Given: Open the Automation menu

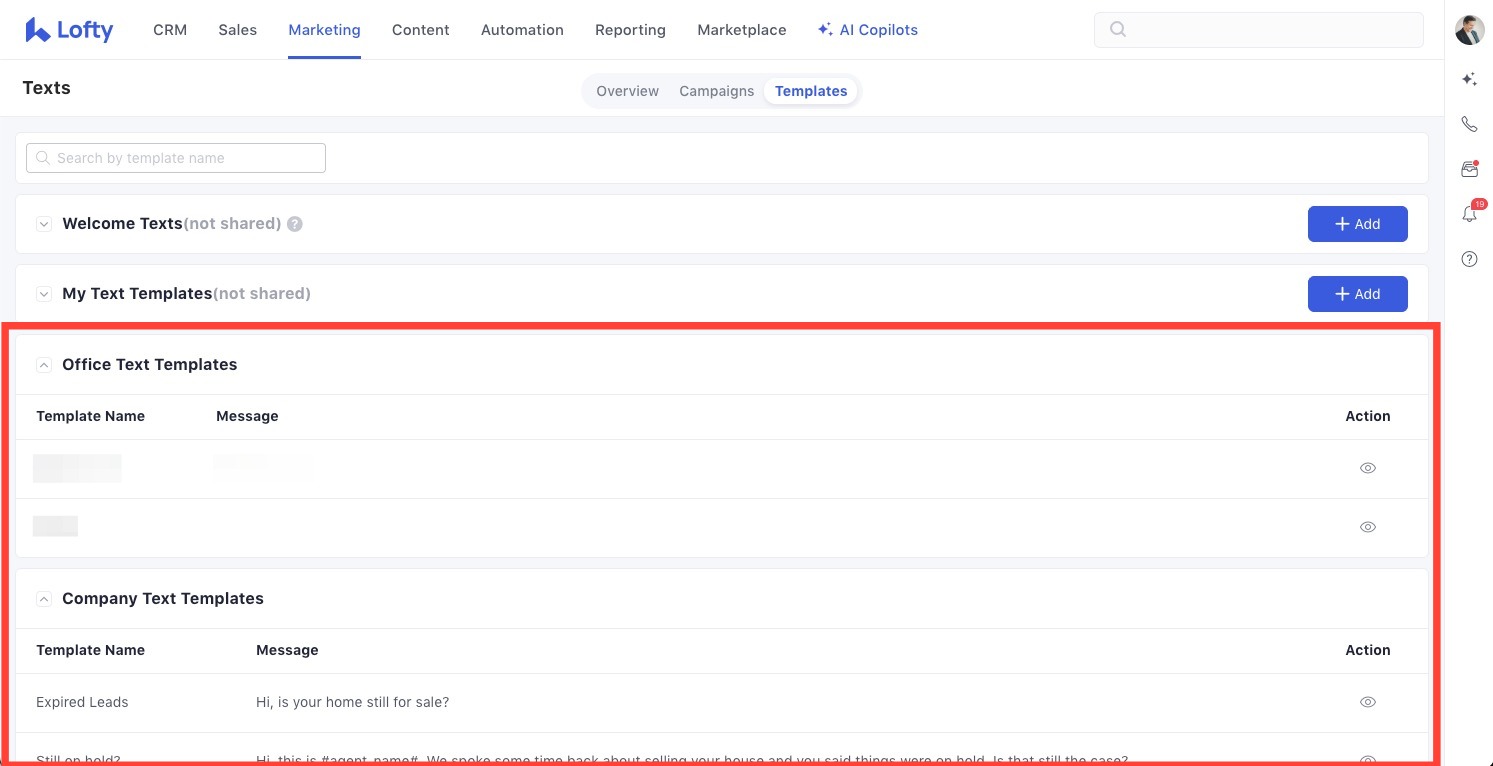Looking at the screenshot, I should (x=522, y=30).
